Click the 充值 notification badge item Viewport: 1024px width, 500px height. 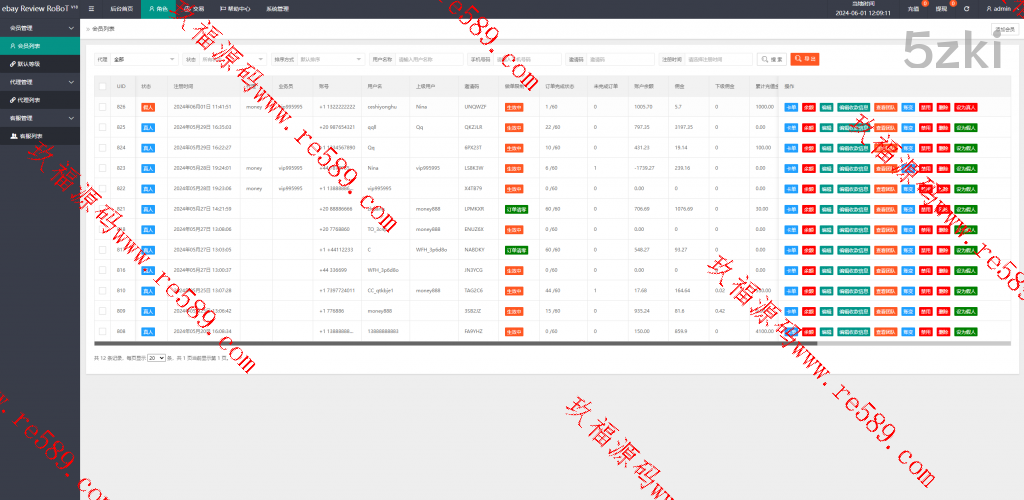click(914, 8)
